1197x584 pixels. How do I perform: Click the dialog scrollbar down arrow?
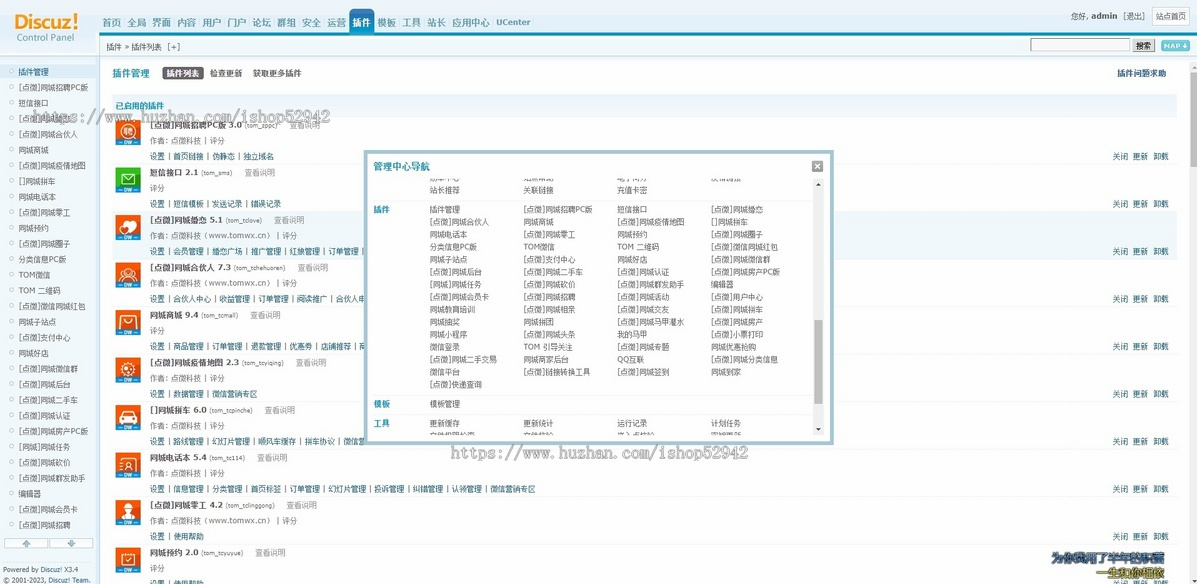[818, 430]
